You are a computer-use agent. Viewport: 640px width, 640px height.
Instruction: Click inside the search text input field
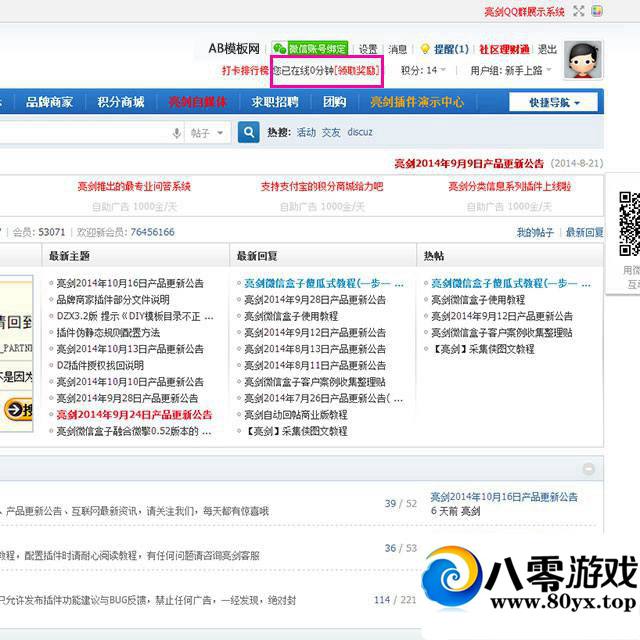coord(80,133)
